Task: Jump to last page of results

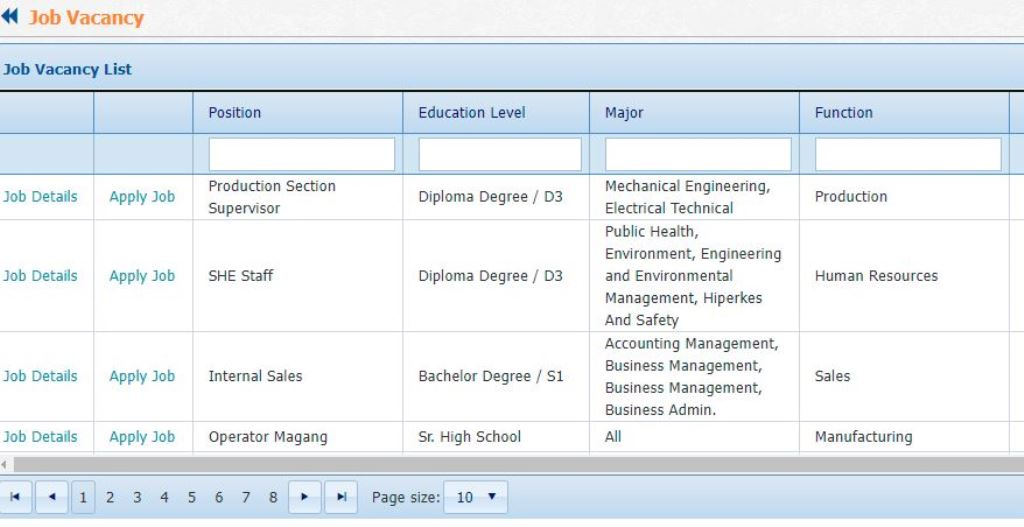Action: click(x=341, y=497)
